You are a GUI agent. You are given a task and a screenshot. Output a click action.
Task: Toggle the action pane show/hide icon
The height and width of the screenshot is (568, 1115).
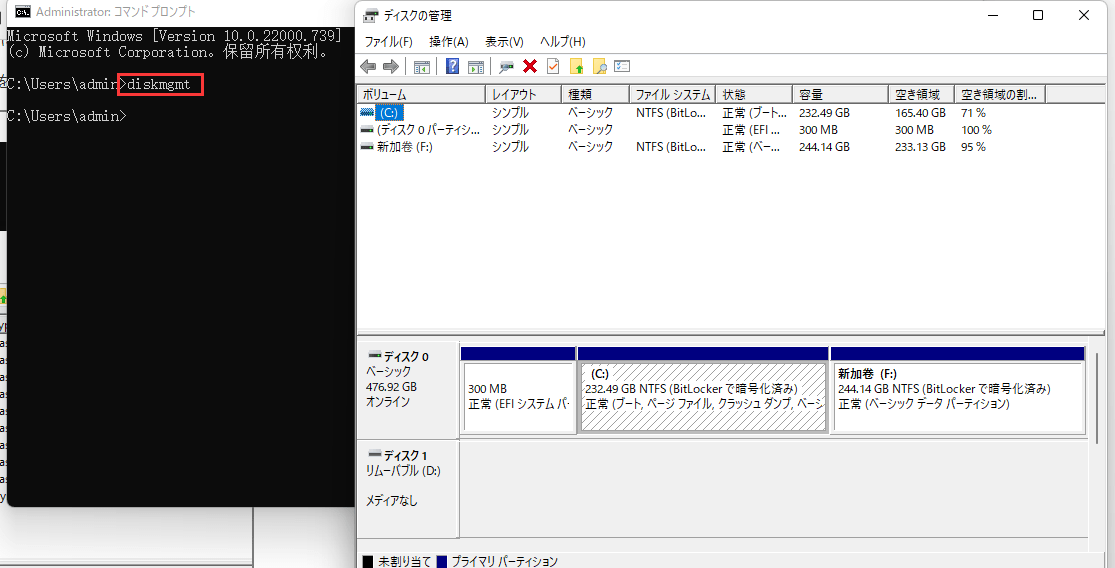coord(476,67)
